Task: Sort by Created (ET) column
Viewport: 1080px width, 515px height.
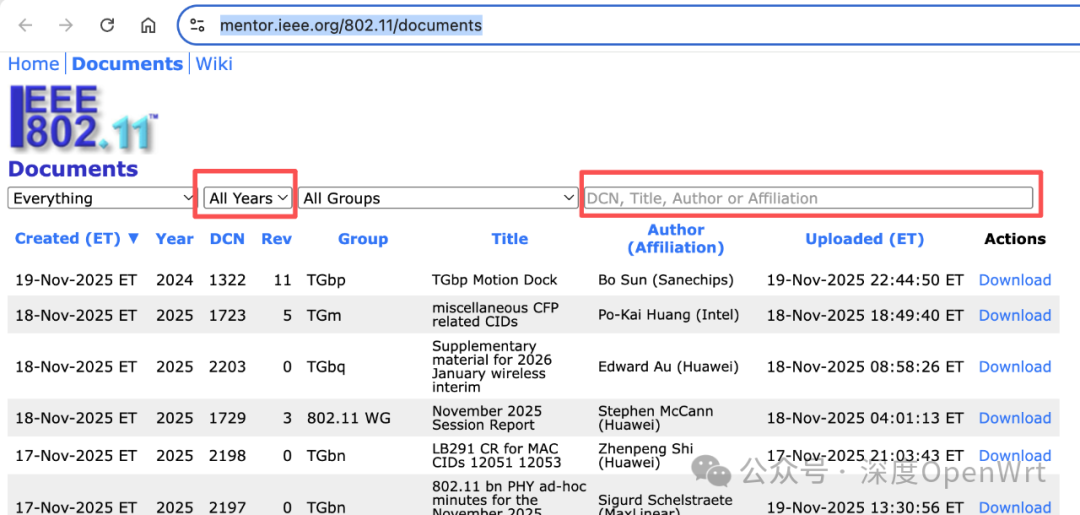Action: (77, 239)
